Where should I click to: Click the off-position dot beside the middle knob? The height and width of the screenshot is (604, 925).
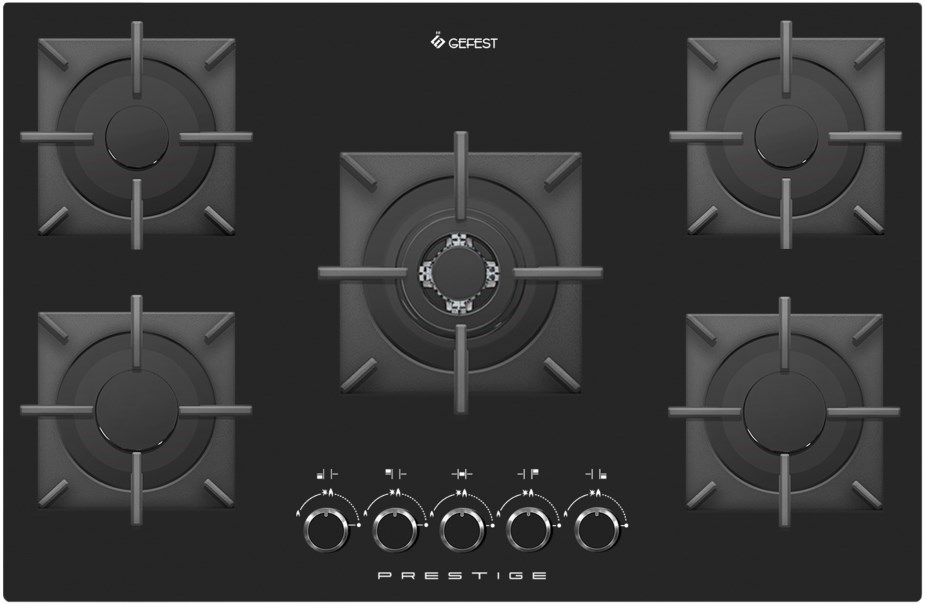pos(493,525)
